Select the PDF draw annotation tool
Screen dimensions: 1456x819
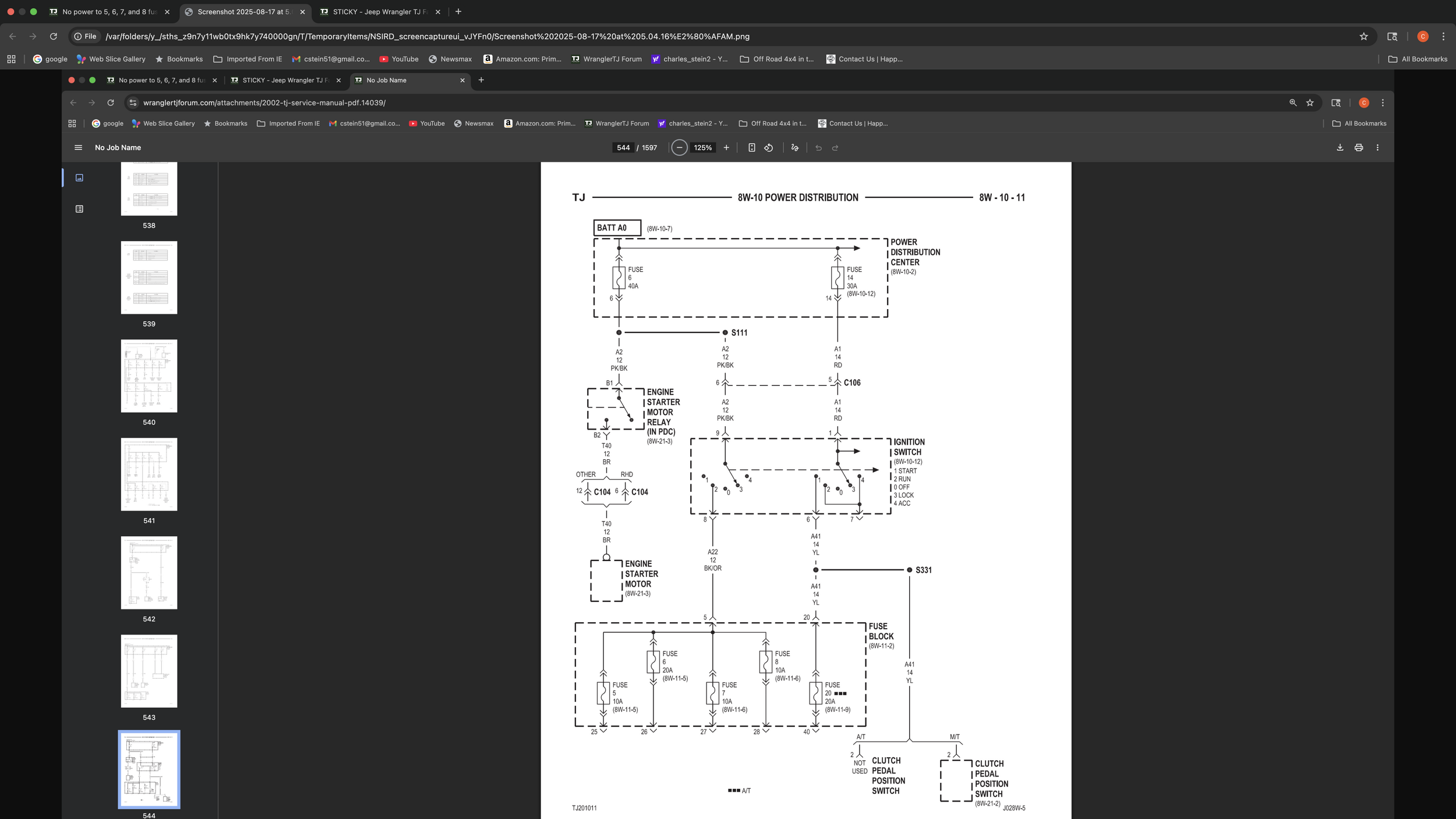(x=795, y=148)
